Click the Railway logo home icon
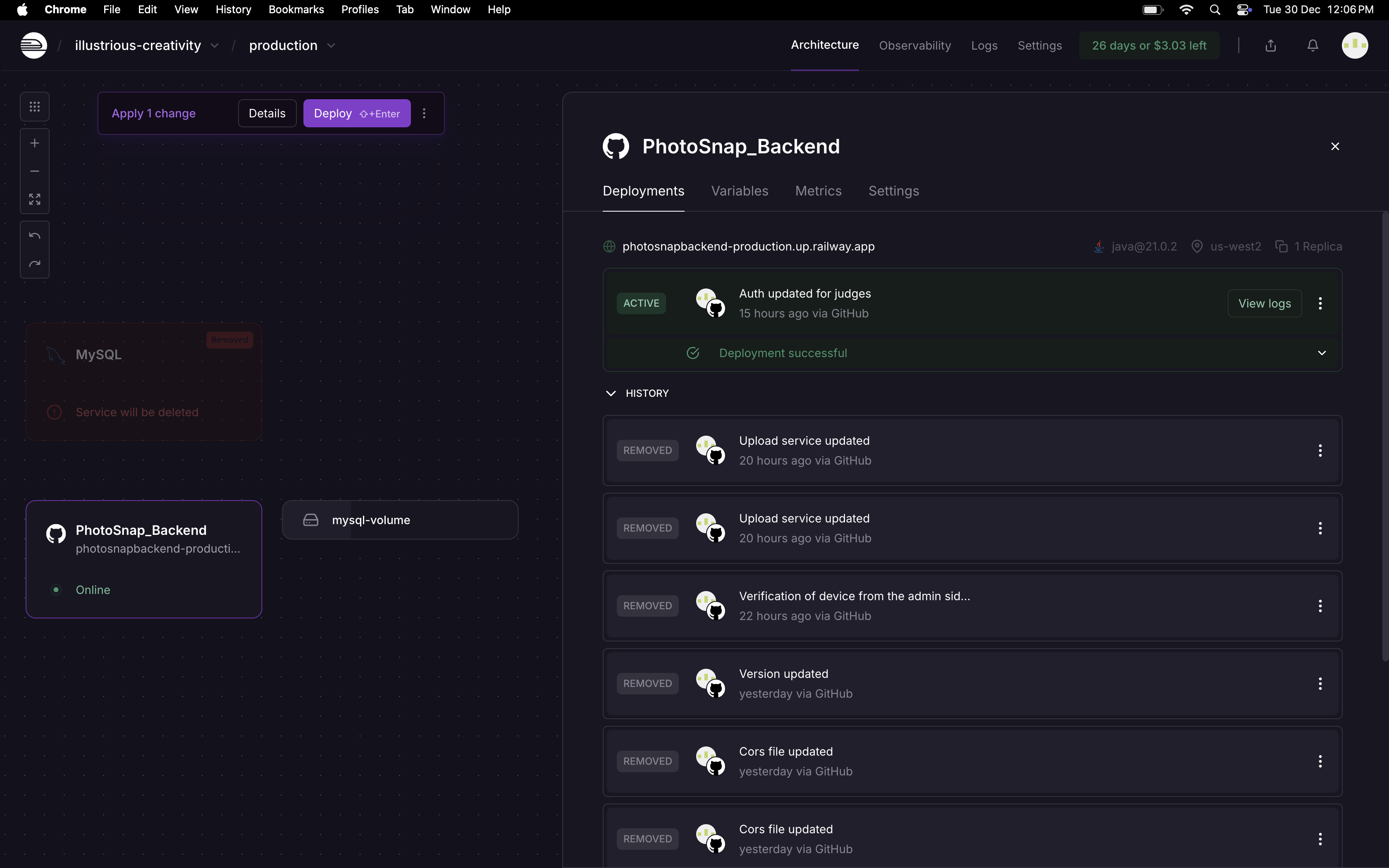Viewport: 1389px width, 868px height. [33, 45]
